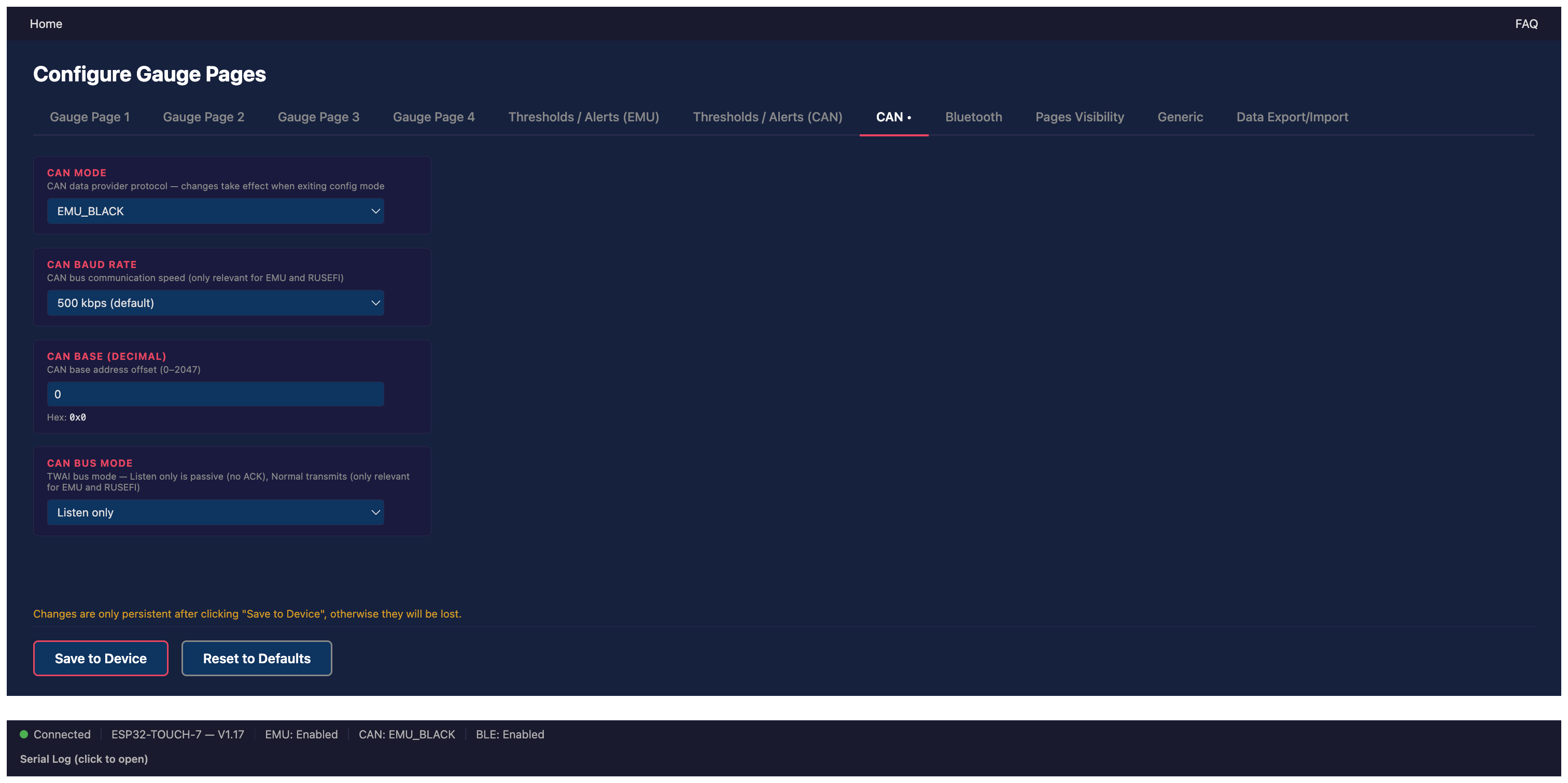Open the FAQ link
Viewport: 1568px width, 783px height.
click(1526, 24)
